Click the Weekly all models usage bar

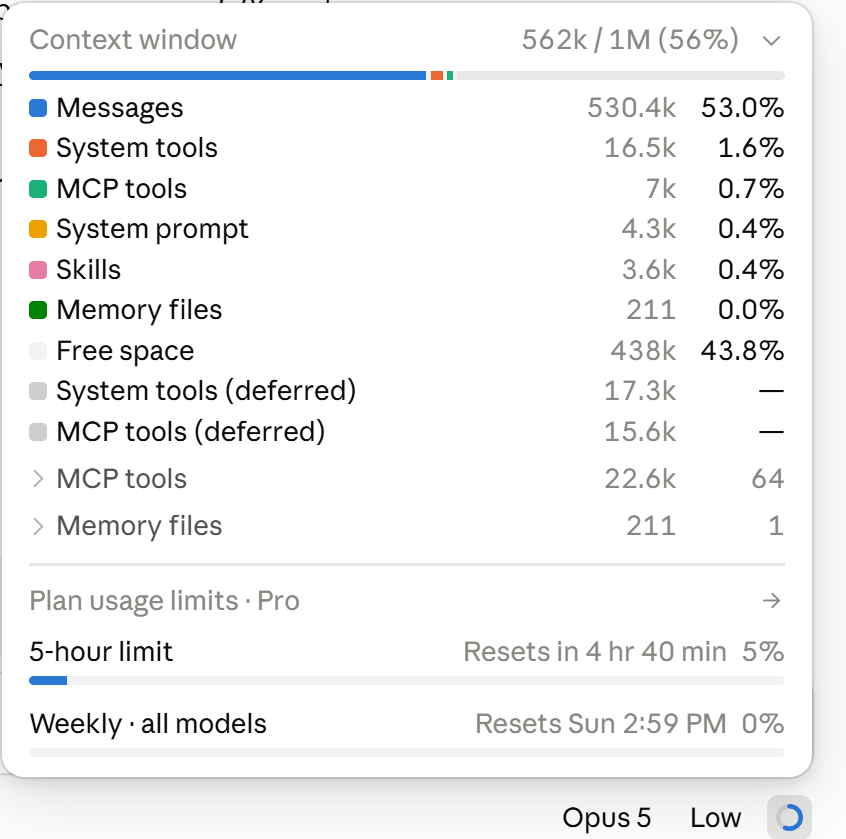407,753
